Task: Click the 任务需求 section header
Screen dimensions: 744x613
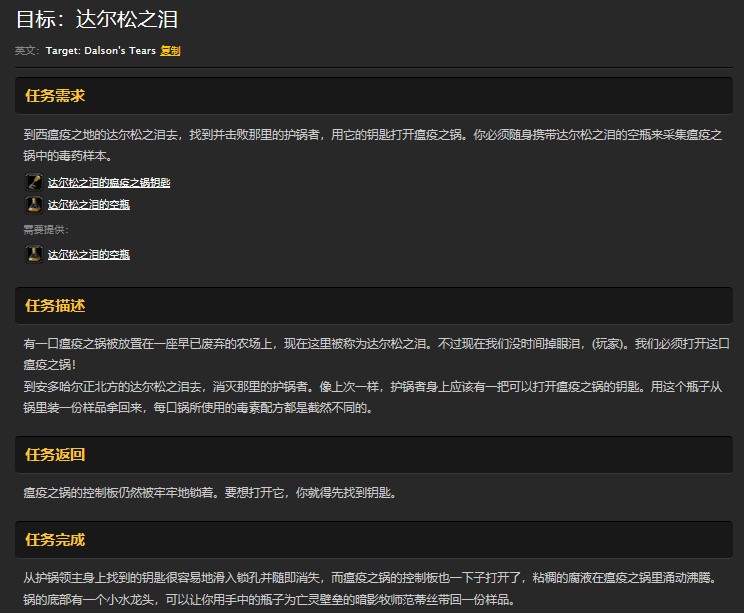Action: tap(55, 96)
